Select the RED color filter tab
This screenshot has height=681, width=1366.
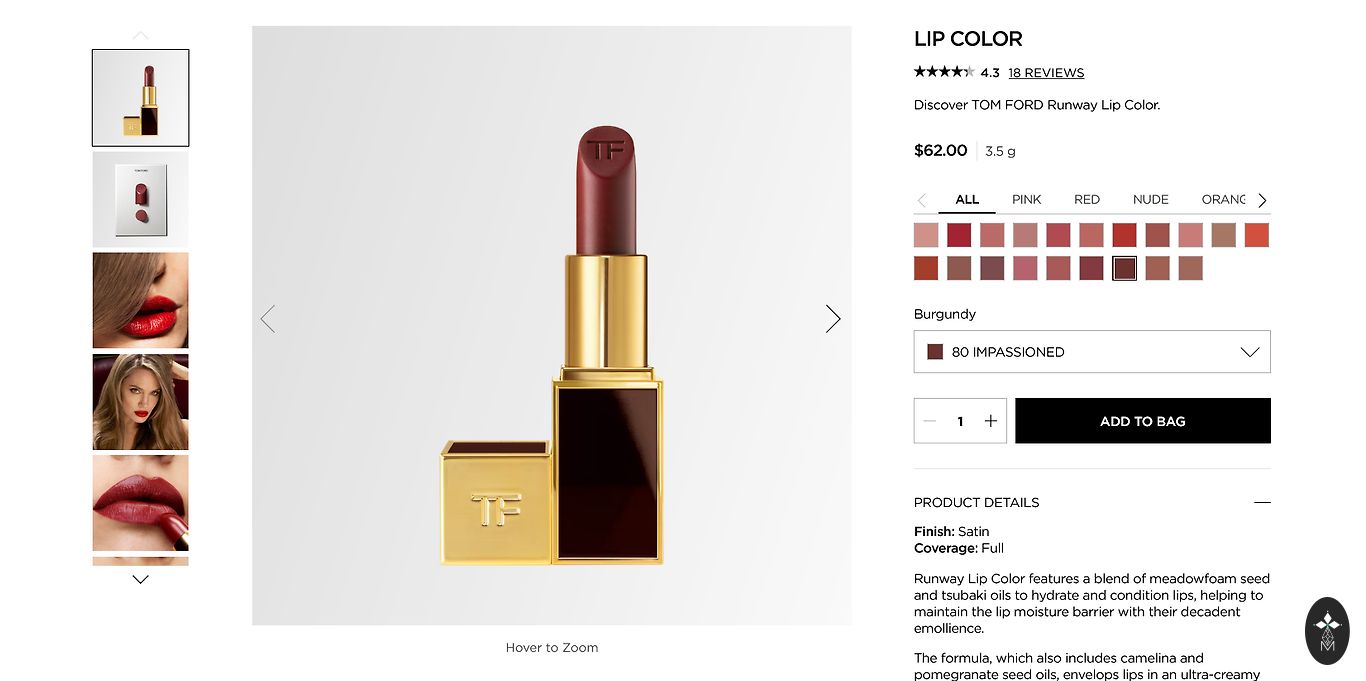click(1086, 199)
